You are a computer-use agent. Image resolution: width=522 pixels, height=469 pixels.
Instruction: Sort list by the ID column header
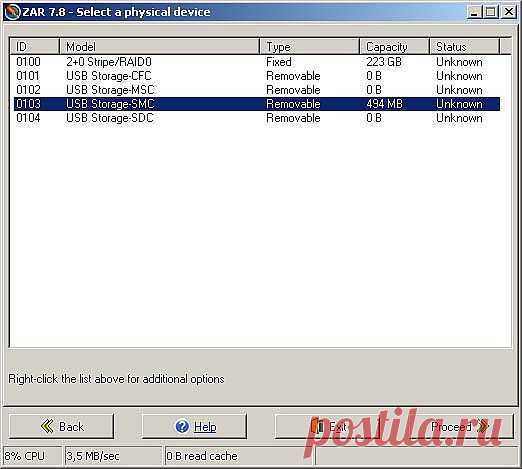coord(35,46)
